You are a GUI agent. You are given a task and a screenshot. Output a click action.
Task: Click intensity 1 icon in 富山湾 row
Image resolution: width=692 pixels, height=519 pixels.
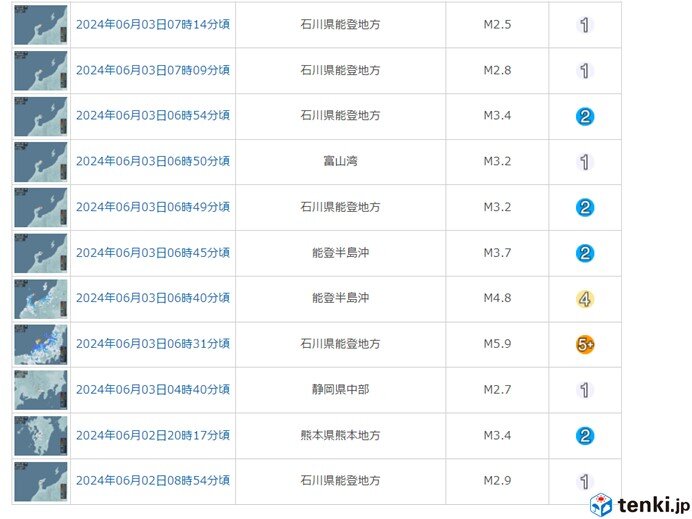585,162
